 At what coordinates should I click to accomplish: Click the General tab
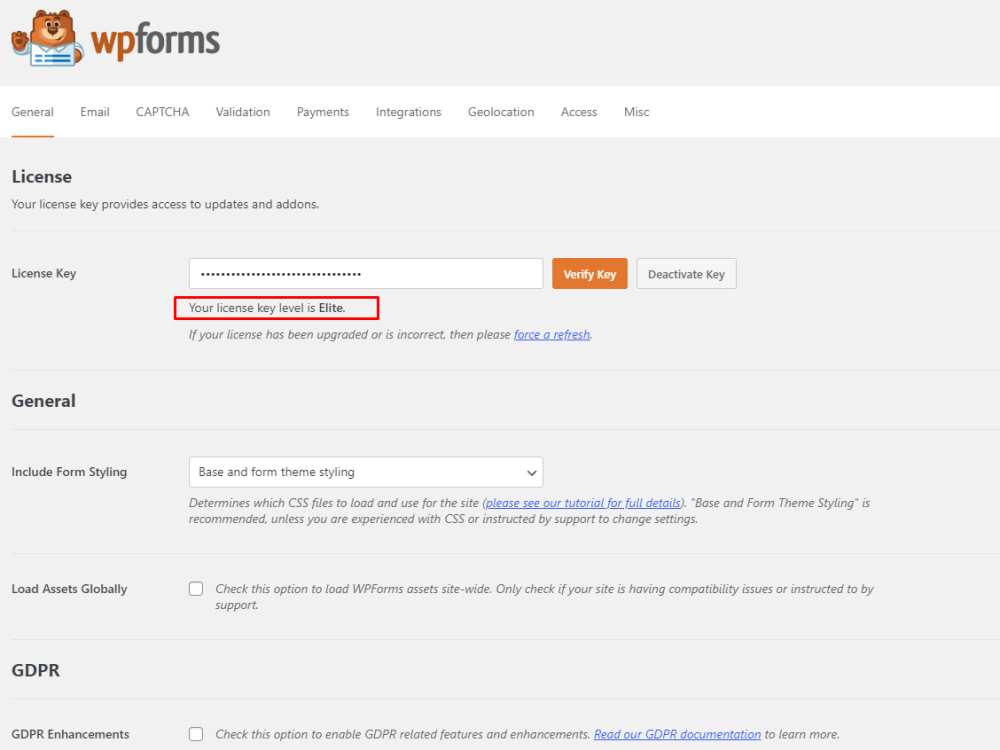32,112
